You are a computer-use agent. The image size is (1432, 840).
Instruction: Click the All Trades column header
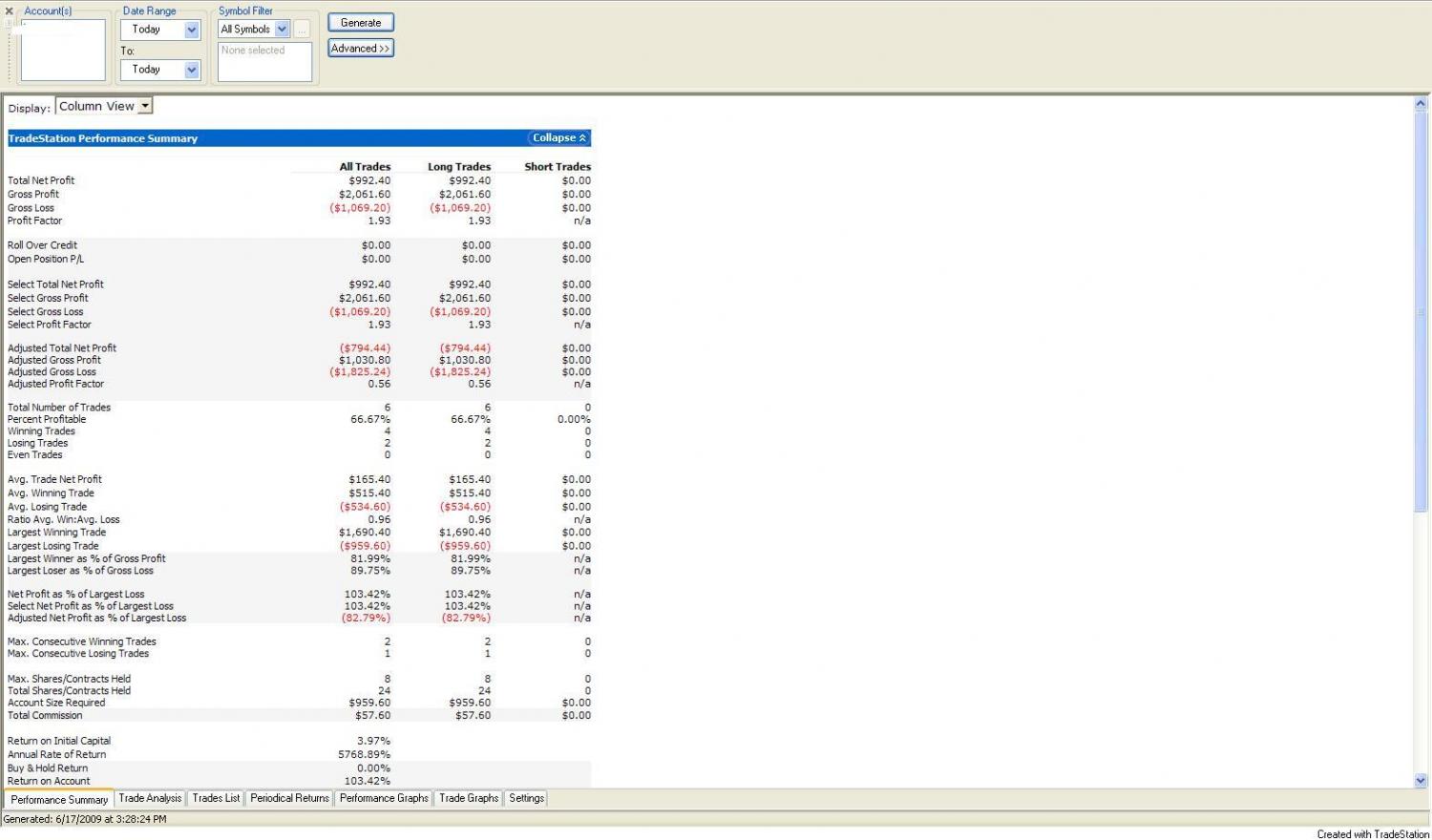(365, 167)
